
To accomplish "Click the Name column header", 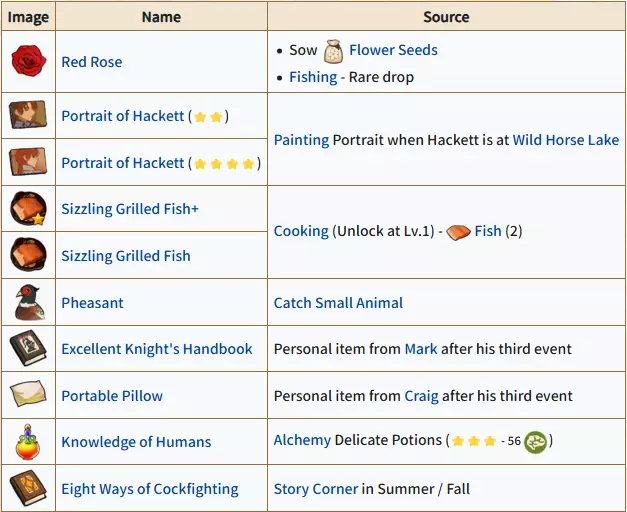I will tap(161, 17).
